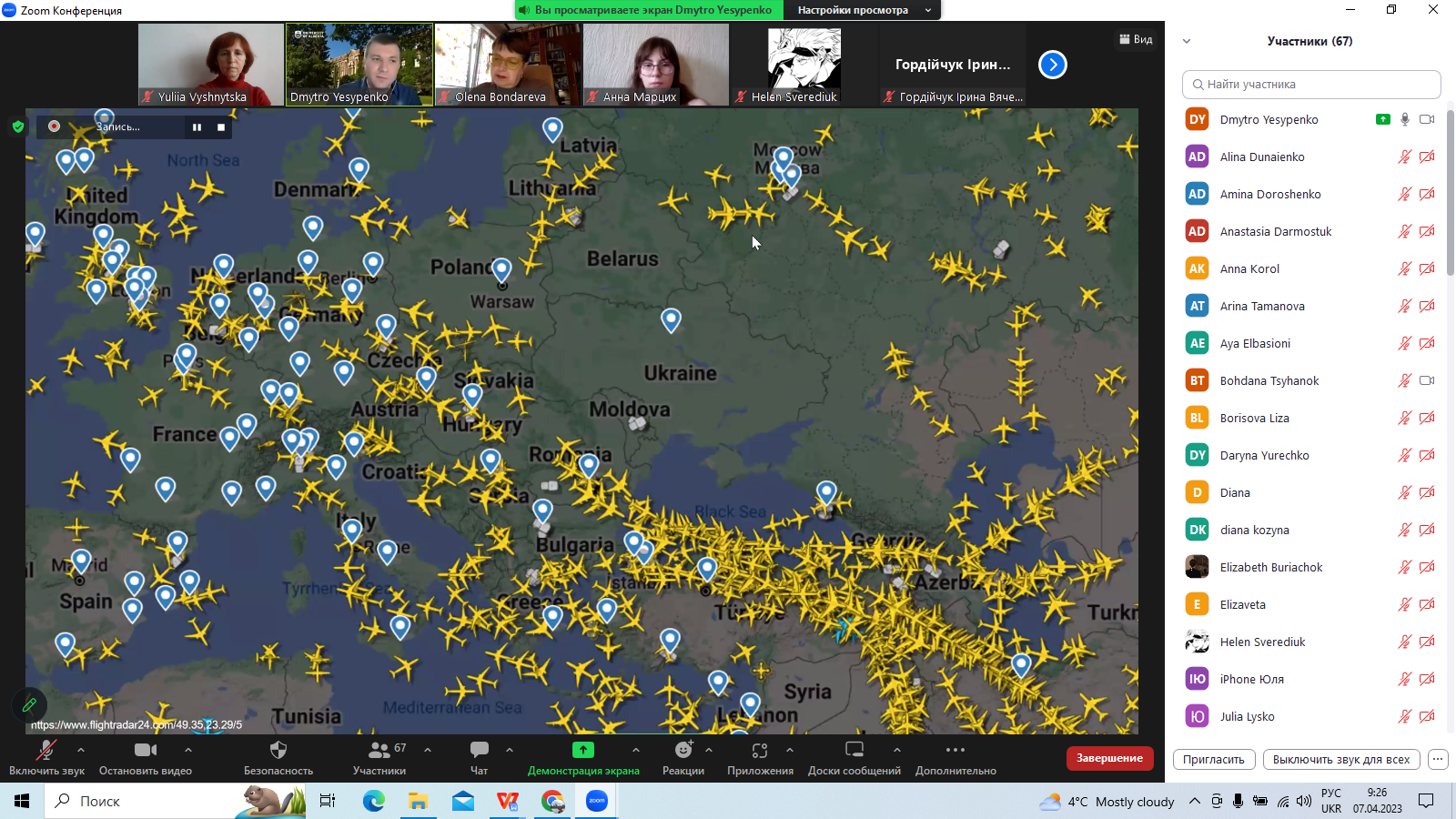
Task: Toggle microphone with Включить звук
Action: [x=46, y=750]
